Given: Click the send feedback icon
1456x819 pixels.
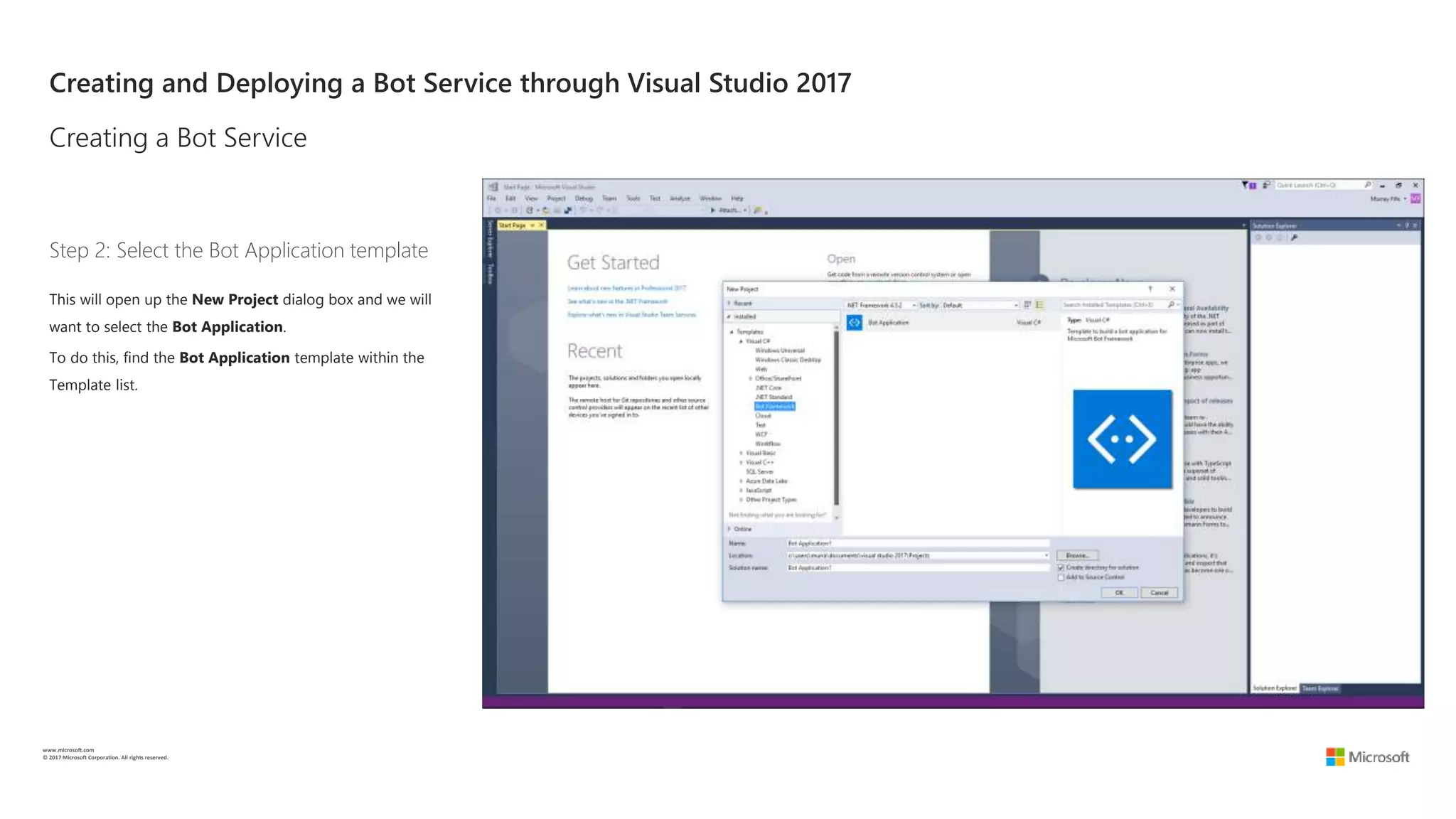Looking at the screenshot, I should click(1266, 185).
